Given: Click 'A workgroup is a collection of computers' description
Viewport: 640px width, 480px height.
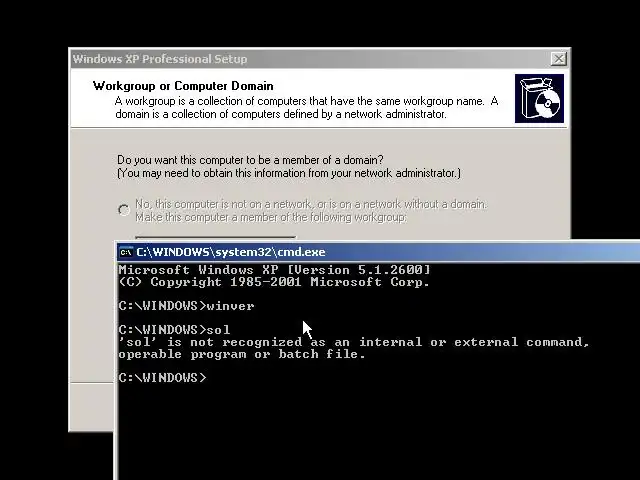Looking at the screenshot, I should [307, 107].
